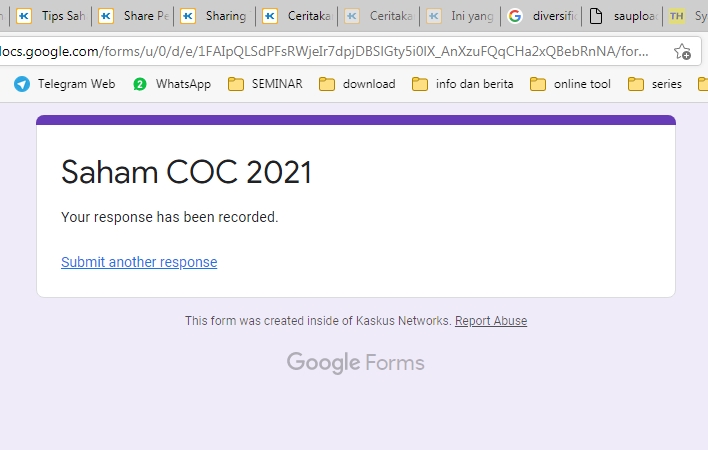Switch to the Sharing tab
The image size is (708, 450).
[x=214, y=16]
